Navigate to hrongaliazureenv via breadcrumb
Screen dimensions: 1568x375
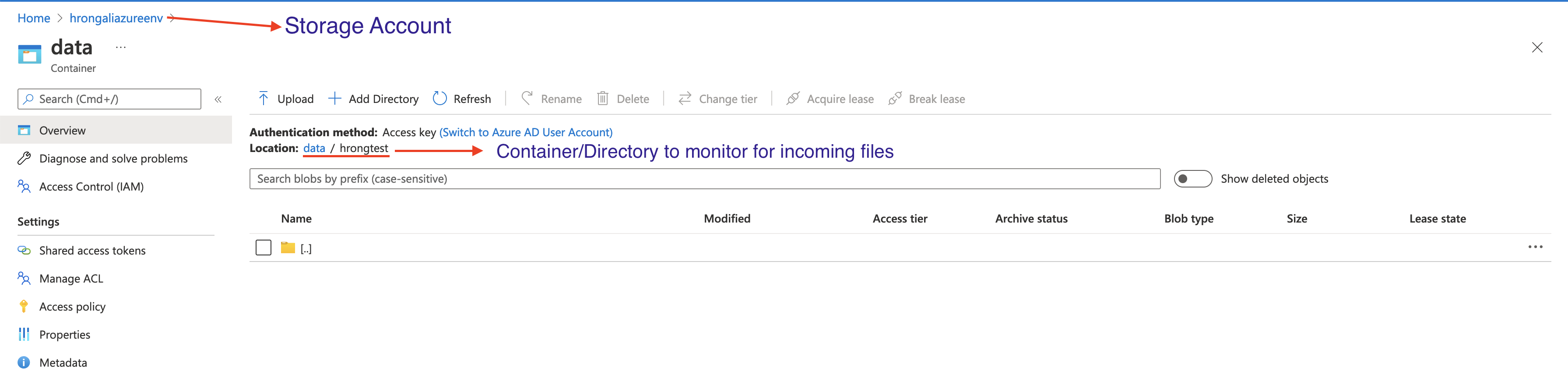pos(116,18)
